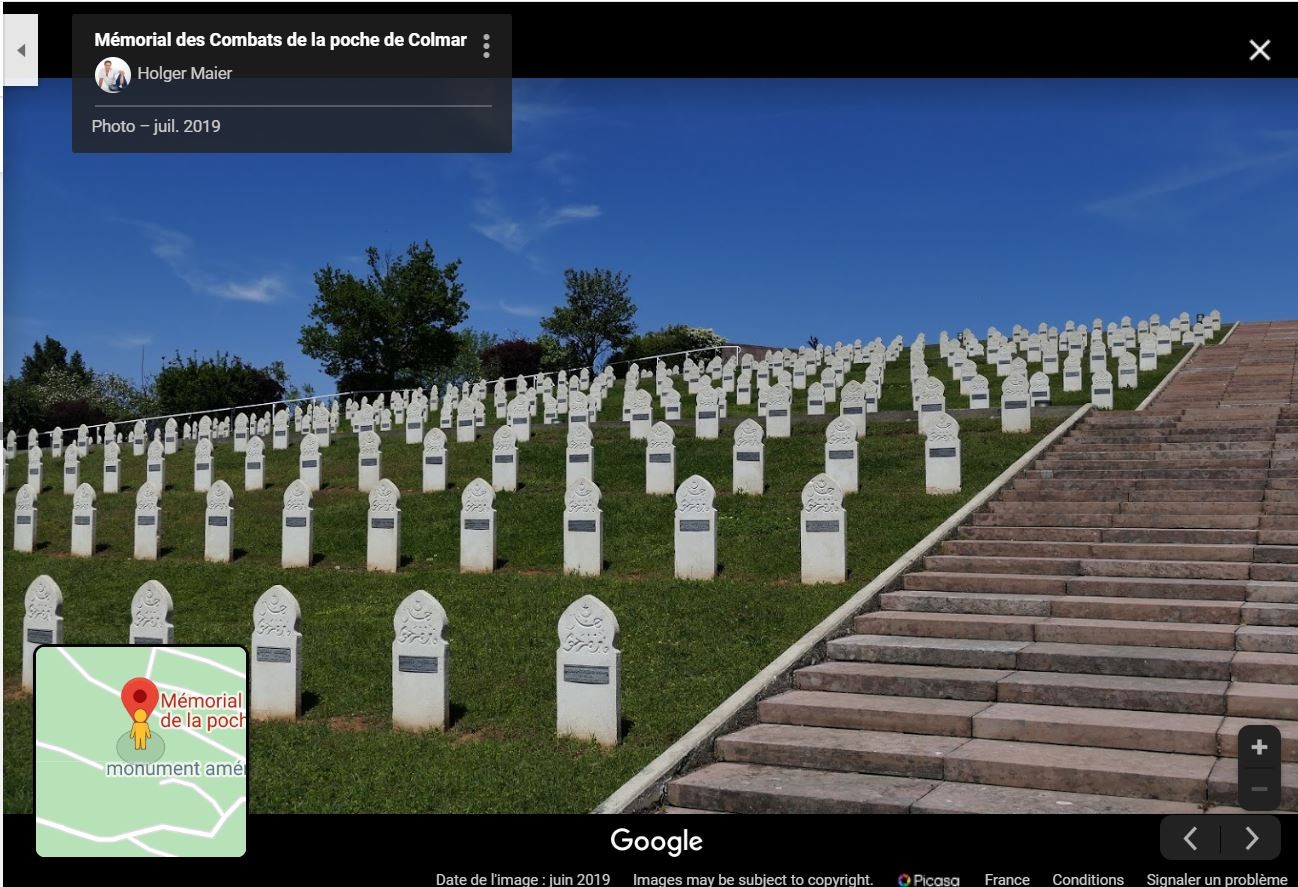The image size is (1298, 887).
Task: Collapse the side panel arrow
Action: coord(21,50)
